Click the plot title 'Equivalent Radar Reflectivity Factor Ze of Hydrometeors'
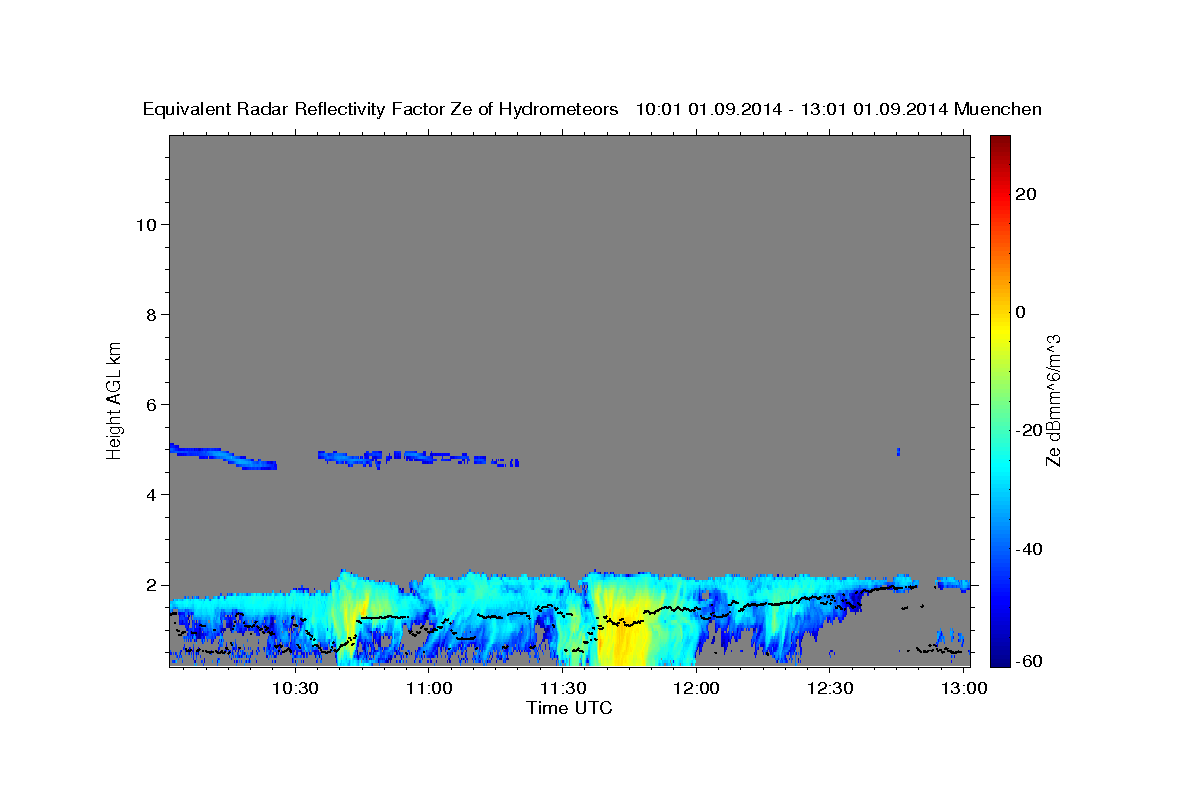The height and width of the screenshot is (800, 1200). (x=381, y=109)
